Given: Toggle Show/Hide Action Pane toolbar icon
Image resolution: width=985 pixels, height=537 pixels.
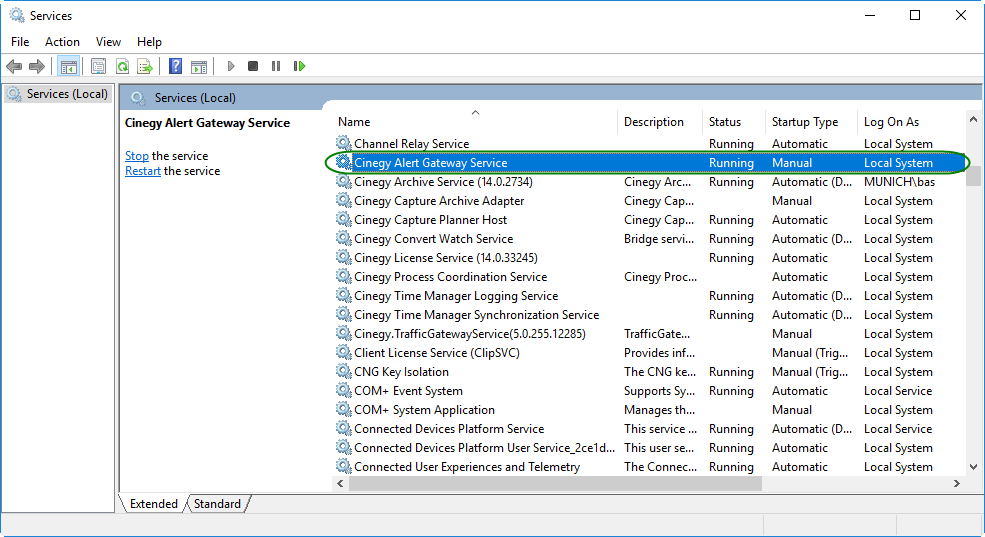Looking at the screenshot, I should point(199,66).
